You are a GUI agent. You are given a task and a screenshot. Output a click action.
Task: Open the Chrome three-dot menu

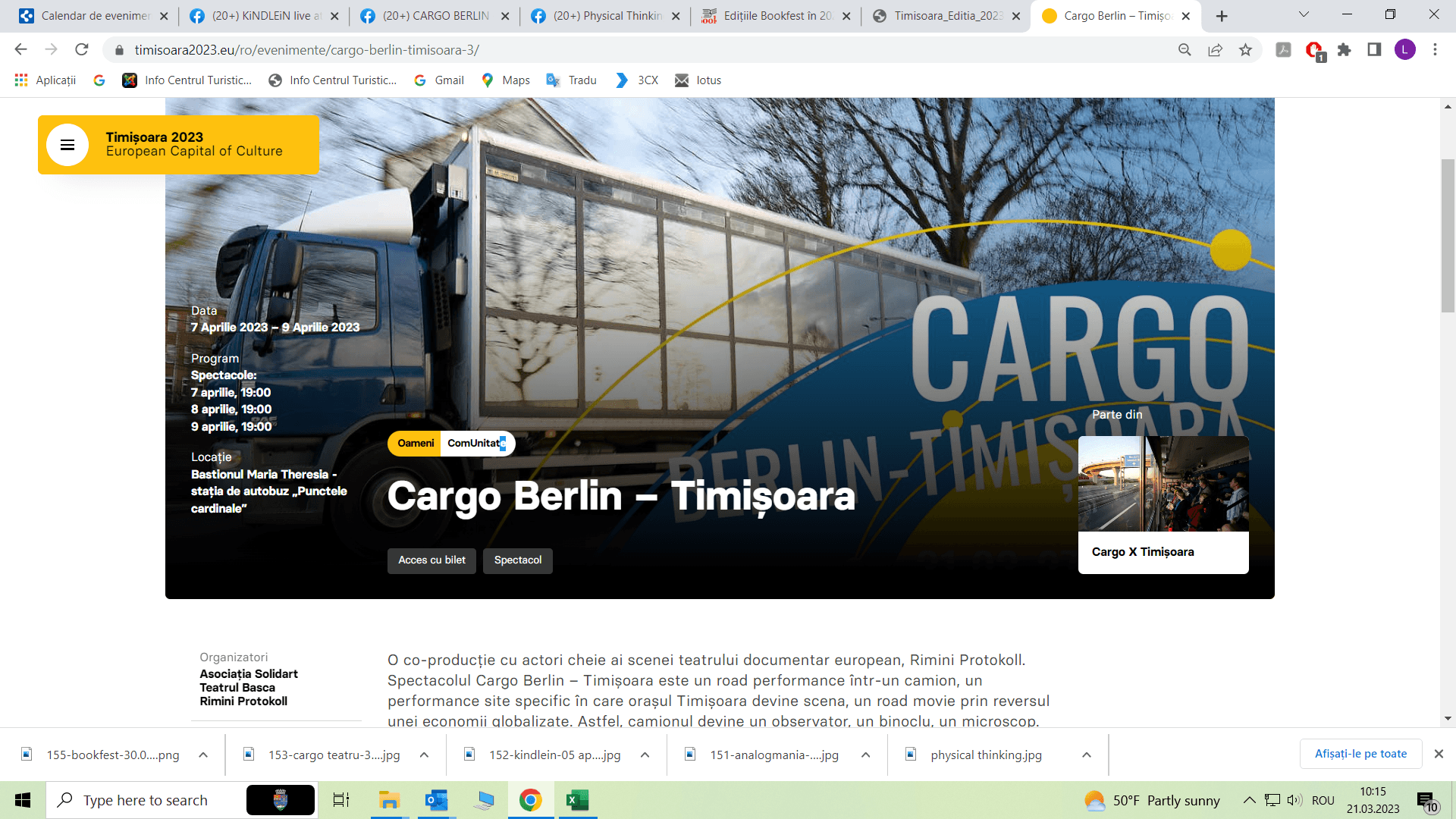tap(1435, 50)
